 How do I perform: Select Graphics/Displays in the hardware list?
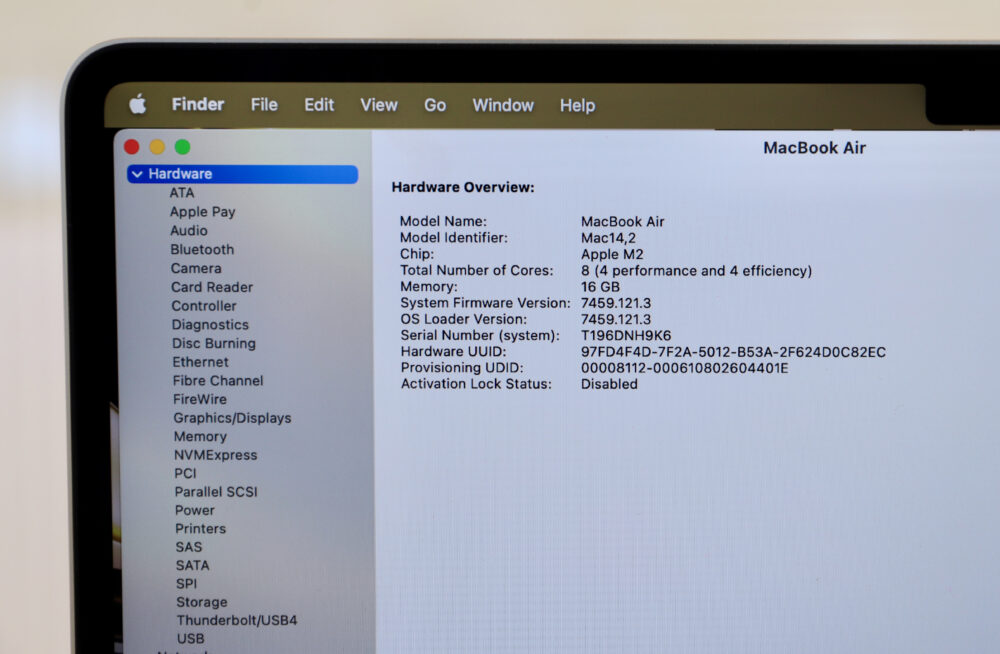click(232, 418)
